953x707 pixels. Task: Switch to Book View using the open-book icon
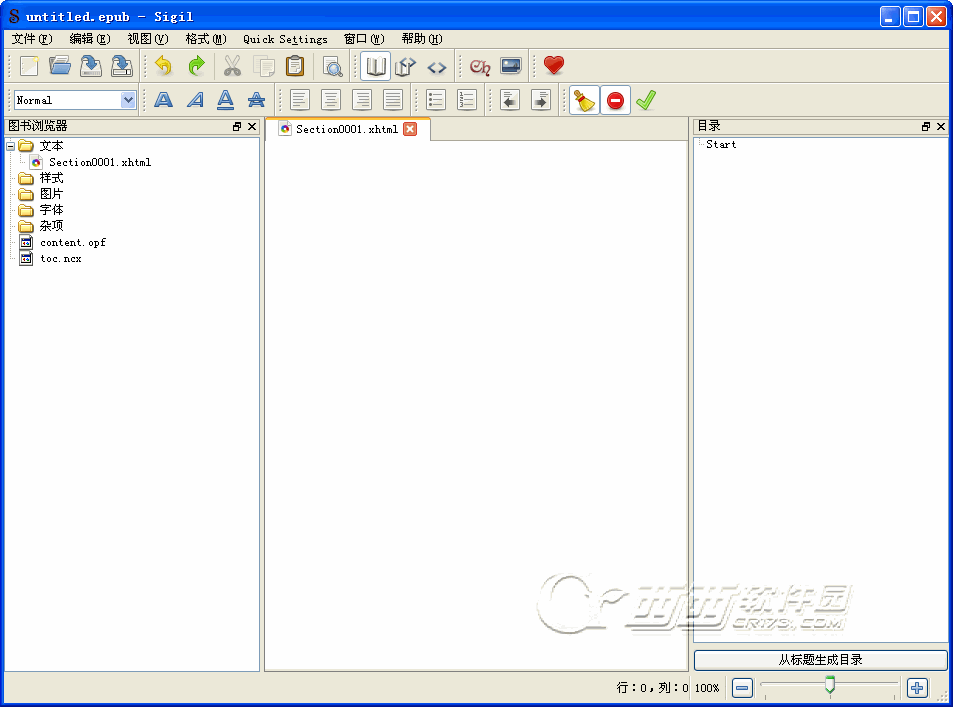click(x=376, y=67)
